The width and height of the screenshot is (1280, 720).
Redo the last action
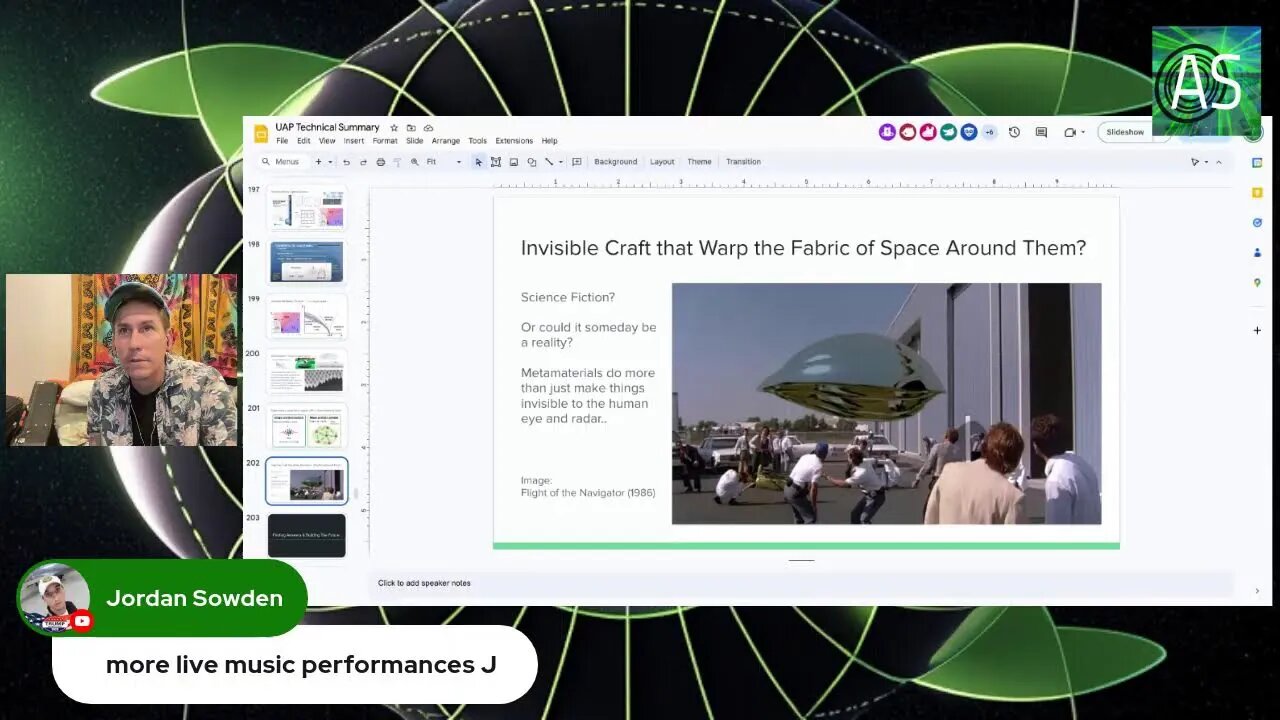click(x=363, y=162)
